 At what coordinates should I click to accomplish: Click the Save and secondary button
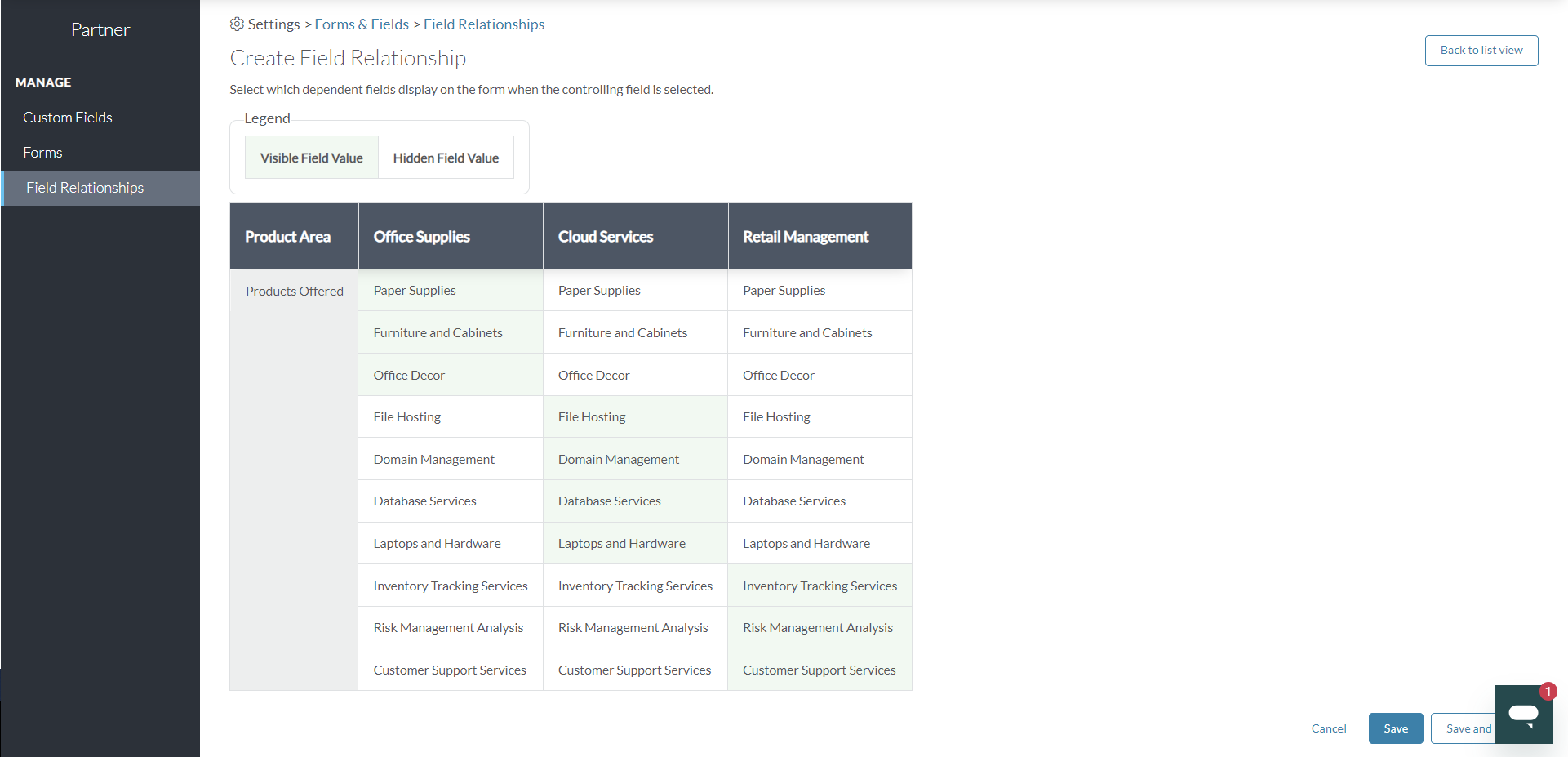pyautogui.click(x=1469, y=728)
